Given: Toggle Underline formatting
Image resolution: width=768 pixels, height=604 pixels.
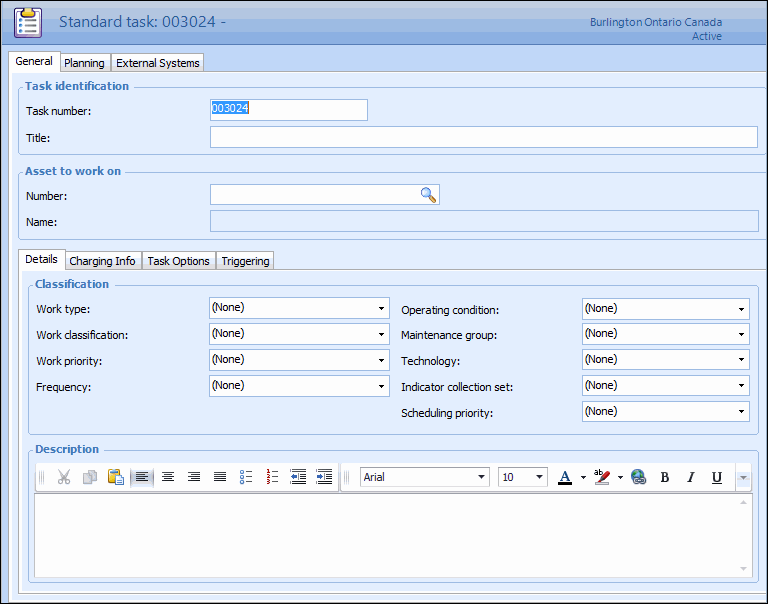Looking at the screenshot, I should pos(716,477).
